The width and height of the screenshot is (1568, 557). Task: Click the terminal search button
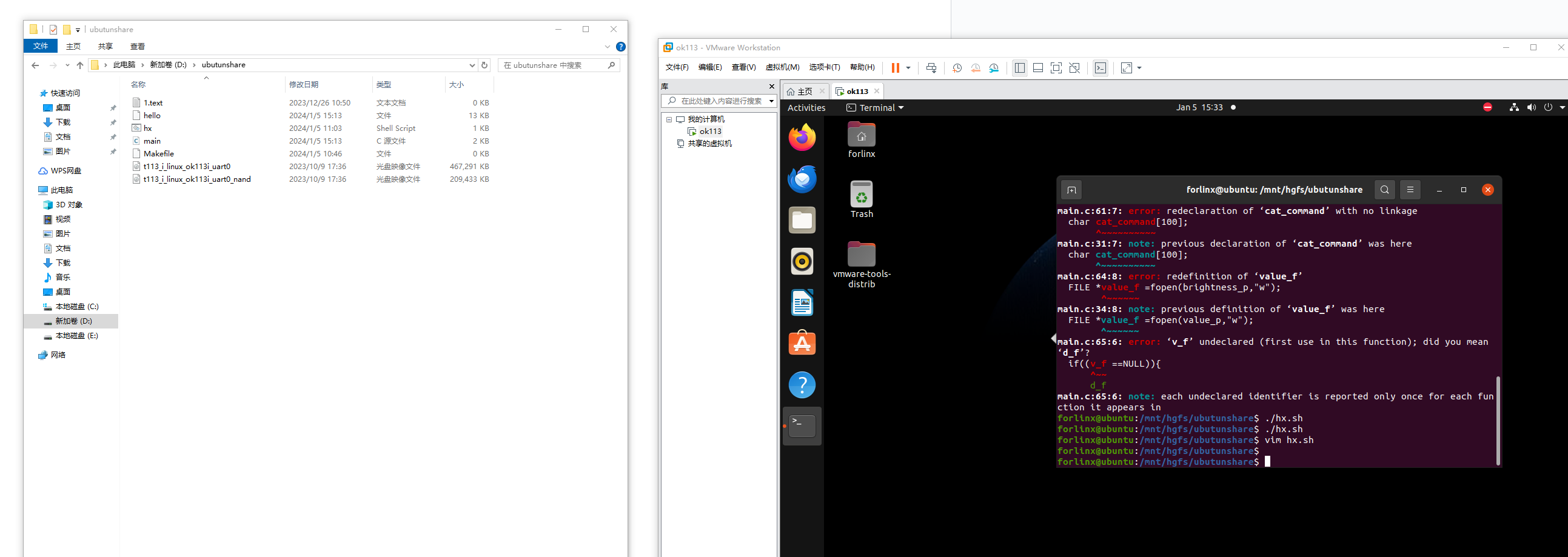click(x=1385, y=190)
